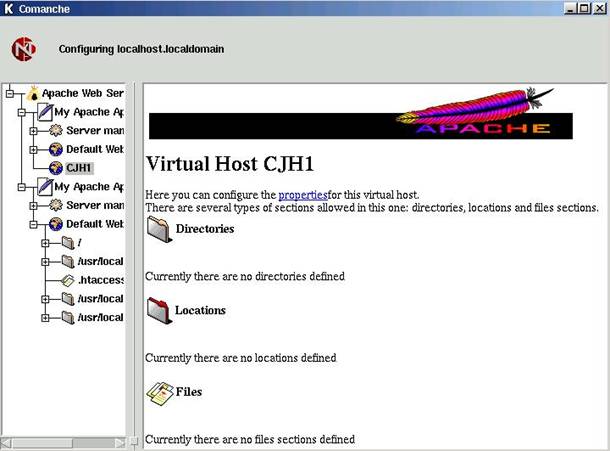Click the tree pane horizontal scrollbar thumb
The height and width of the screenshot is (451, 610).
[x=43, y=443]
